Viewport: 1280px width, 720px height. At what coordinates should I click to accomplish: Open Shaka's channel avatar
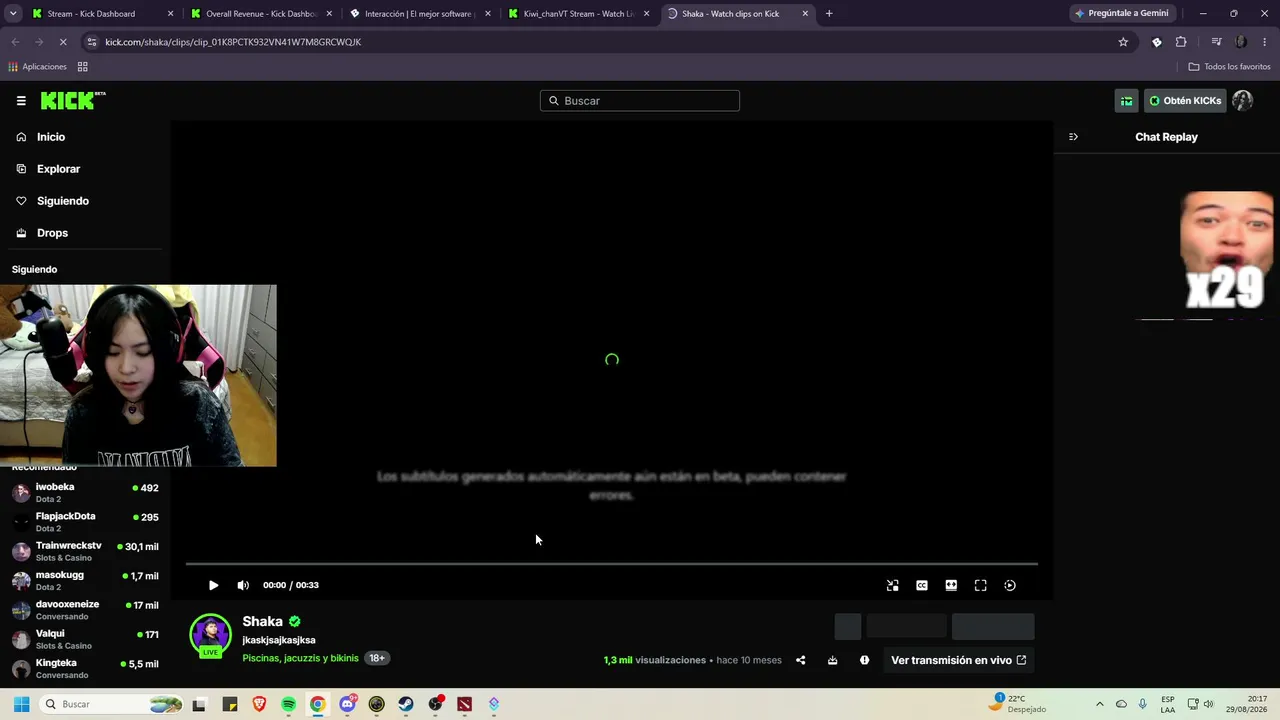click(x=210, y=635)
